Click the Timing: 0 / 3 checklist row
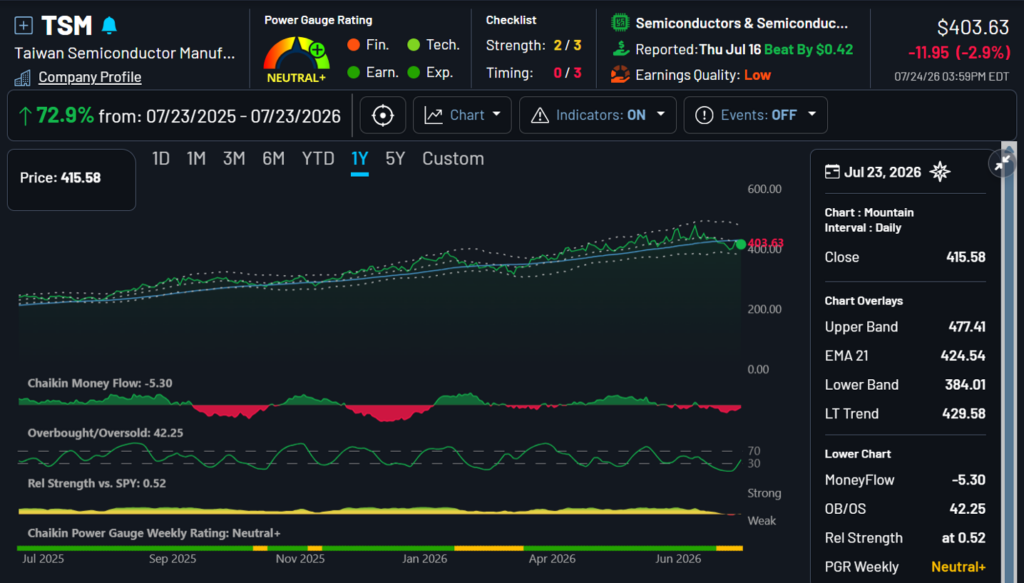Image resolution: width=1024 pixels, height=583 pixels. (534, 73)
